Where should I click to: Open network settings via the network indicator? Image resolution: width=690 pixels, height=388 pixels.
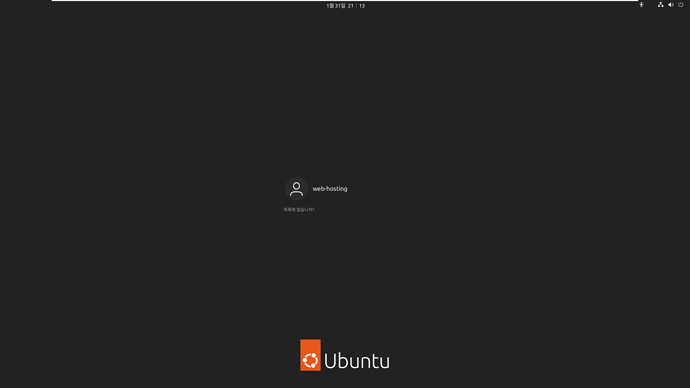tap(661, 5)
